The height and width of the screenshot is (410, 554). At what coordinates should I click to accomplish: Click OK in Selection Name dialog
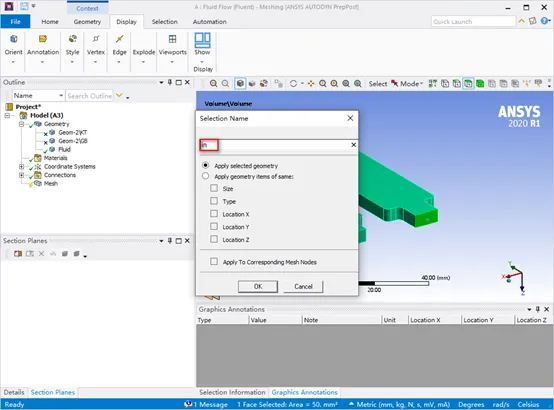(258, 286)
